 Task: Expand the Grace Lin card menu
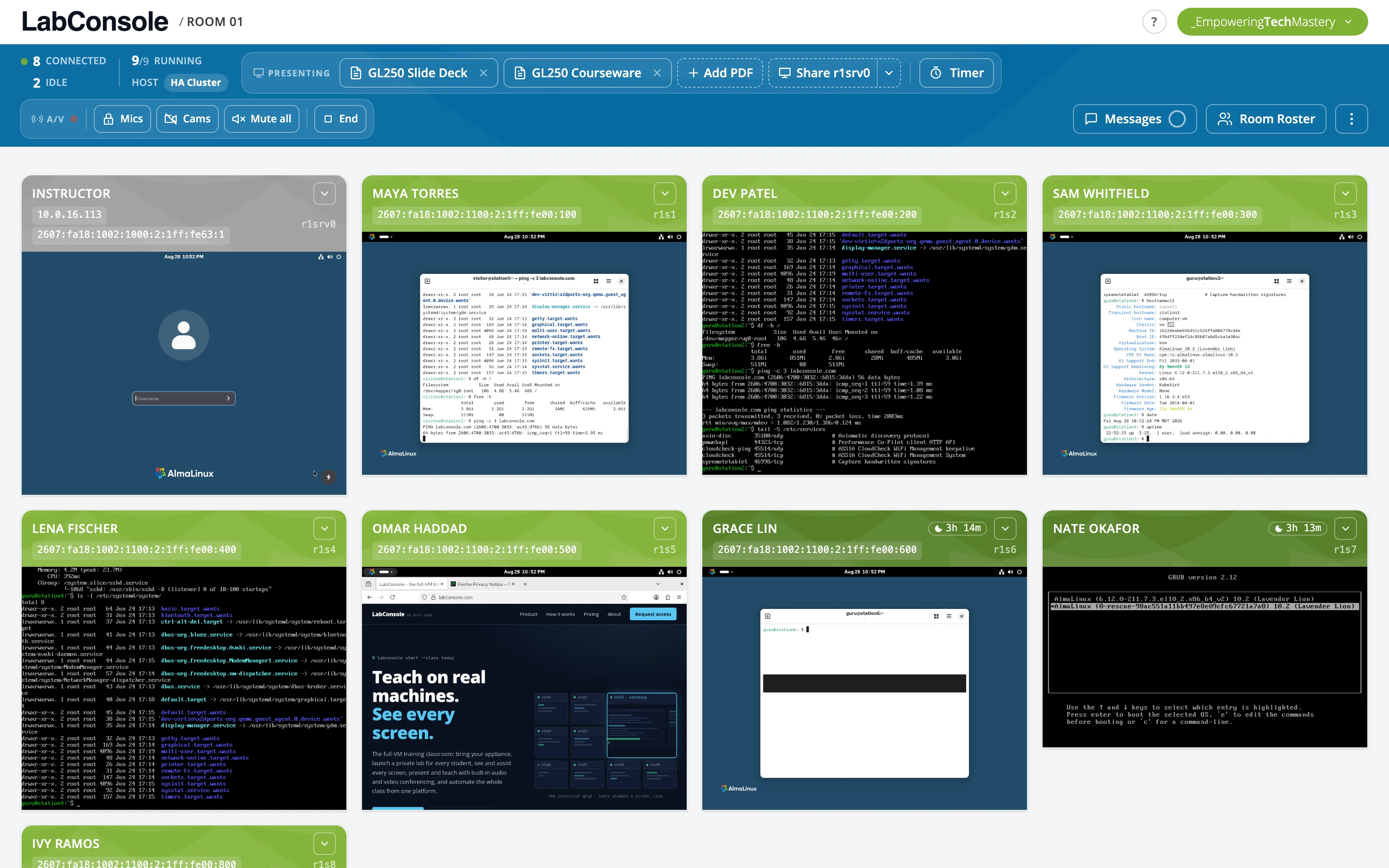click(1005, 529)
